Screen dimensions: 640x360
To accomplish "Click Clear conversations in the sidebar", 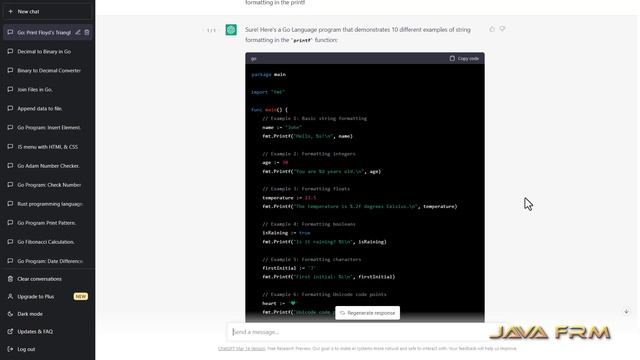I will pos(47,279).
